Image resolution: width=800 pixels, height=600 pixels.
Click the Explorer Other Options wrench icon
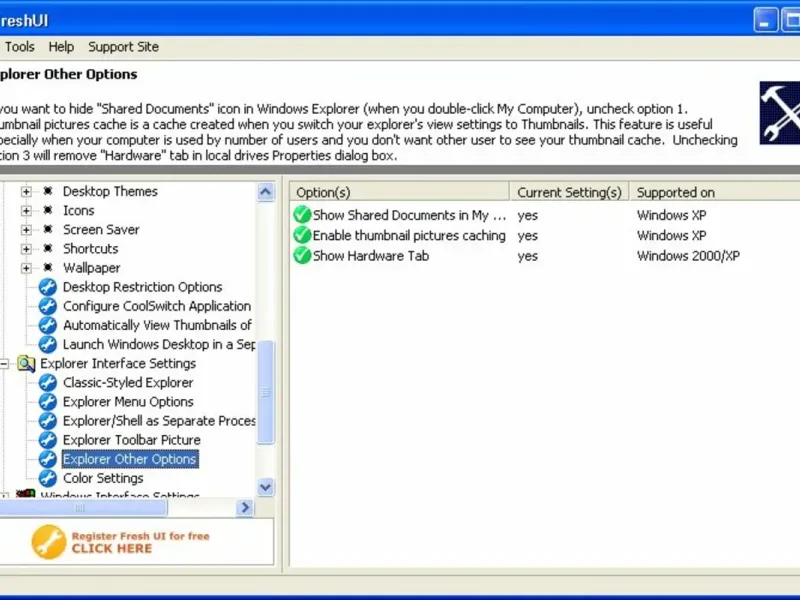click(x=47, y=459)
